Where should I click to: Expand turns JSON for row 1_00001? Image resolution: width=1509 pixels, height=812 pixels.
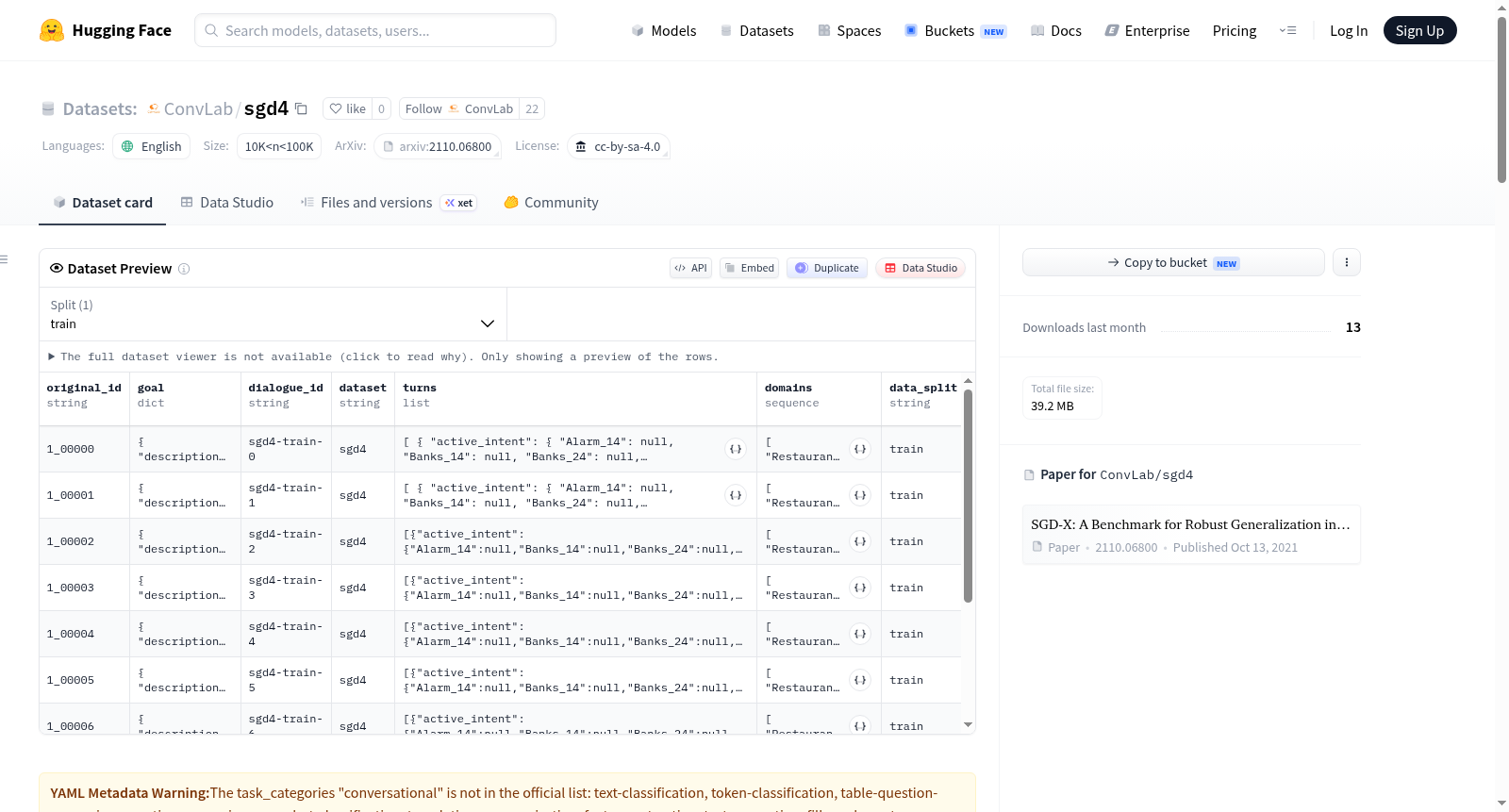(x=736, y=495)
